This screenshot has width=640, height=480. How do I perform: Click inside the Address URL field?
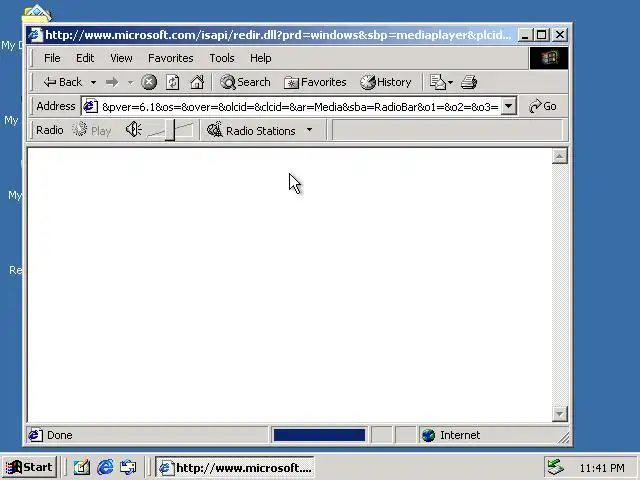tap(300, 107)
